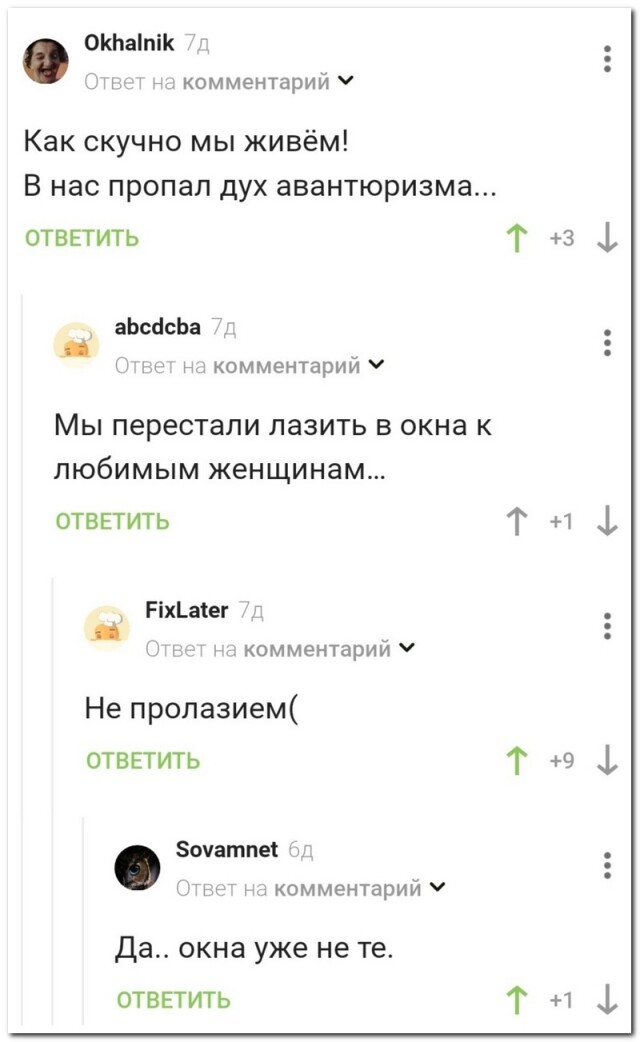Downvote Okhalnik's comment
Image resolution: width=640 pixels, height=1042 pixels.
[x=607, y=238]
